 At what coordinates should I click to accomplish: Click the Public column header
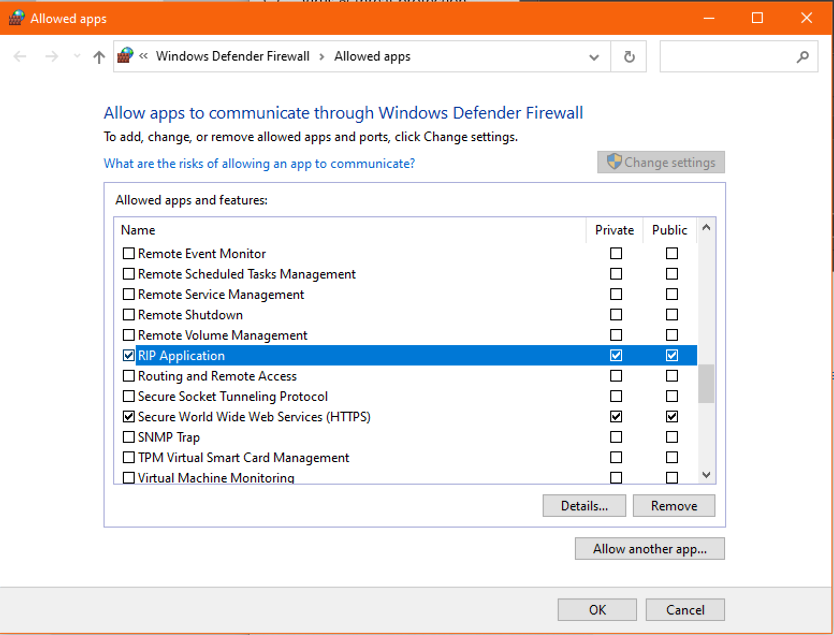[x=670, y=230]
